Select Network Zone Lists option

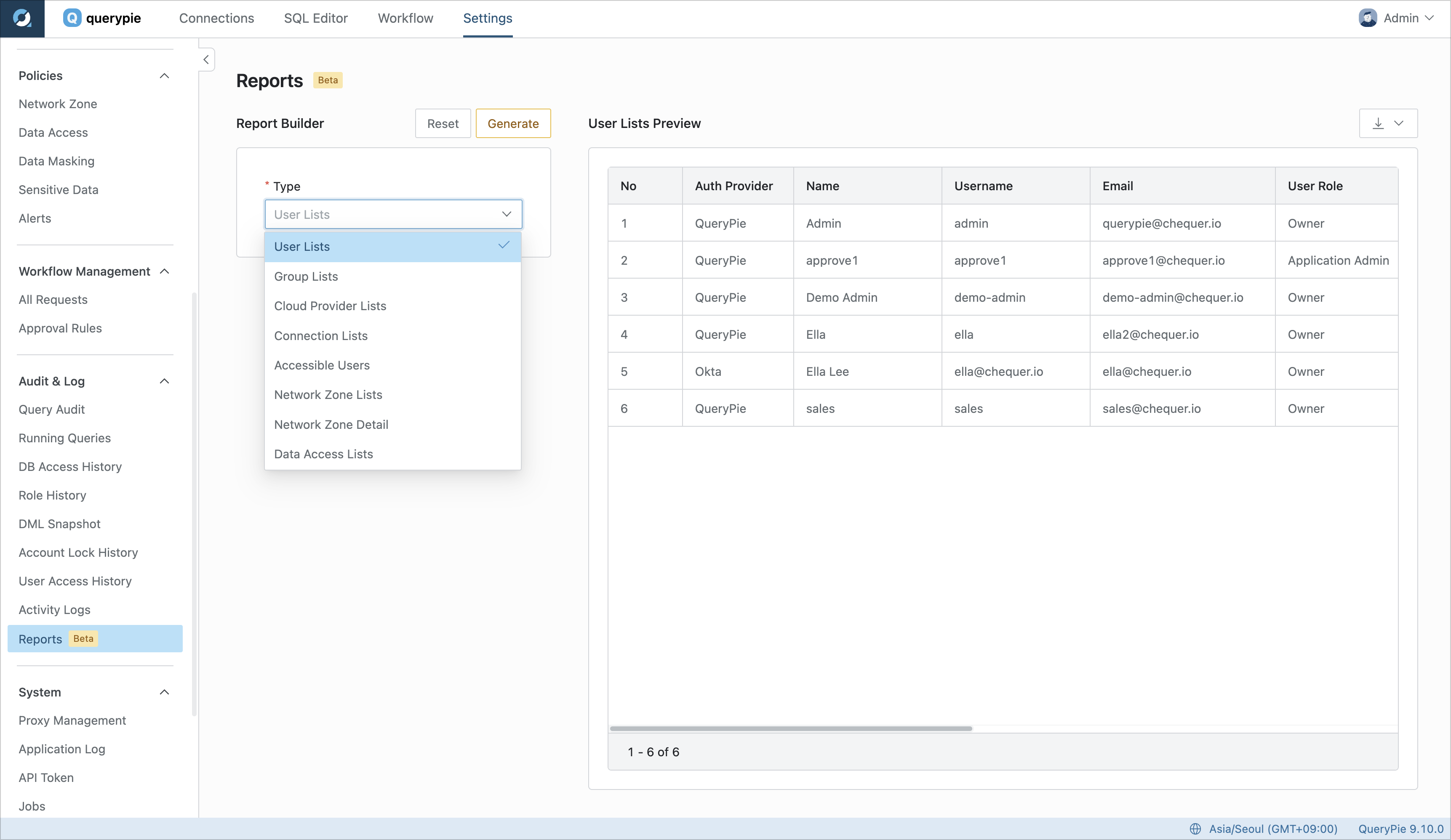393,395
